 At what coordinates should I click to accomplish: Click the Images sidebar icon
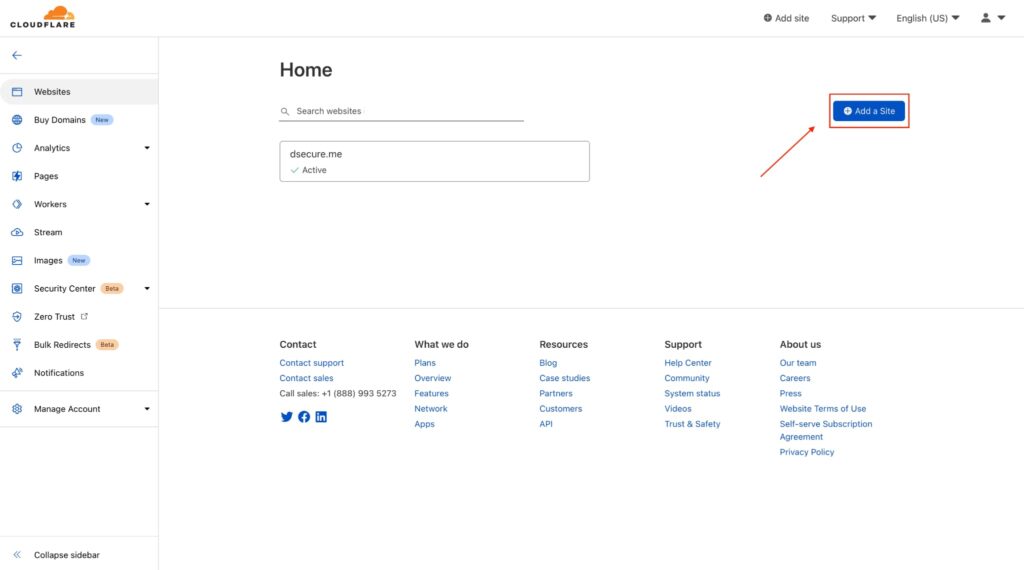pyautogui.click(x=17, y=261)
